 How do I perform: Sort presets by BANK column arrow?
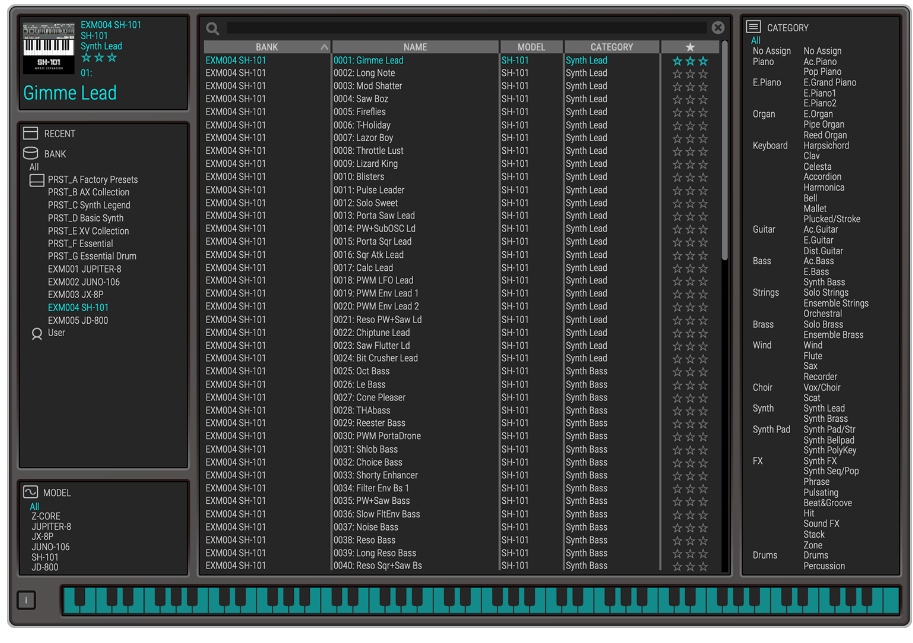pyautogui.click(x=324, y=47)
